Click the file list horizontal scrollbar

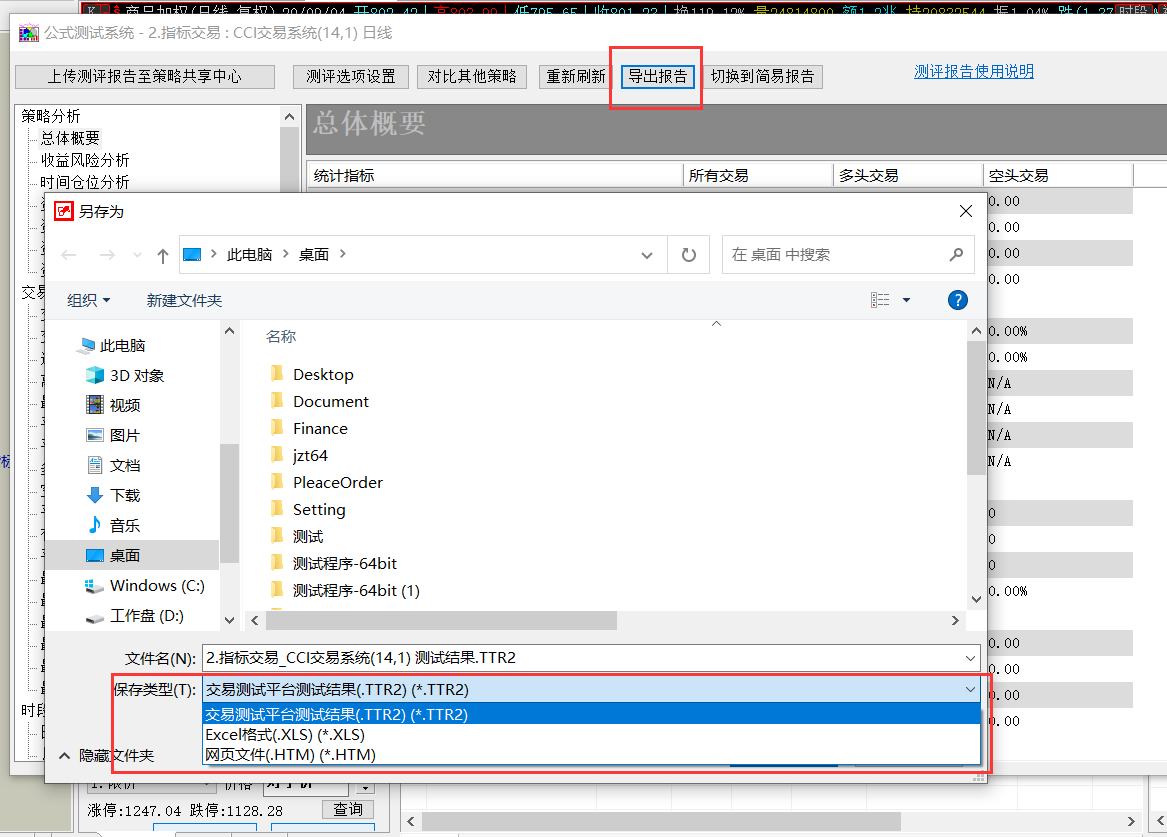(442, 620)
